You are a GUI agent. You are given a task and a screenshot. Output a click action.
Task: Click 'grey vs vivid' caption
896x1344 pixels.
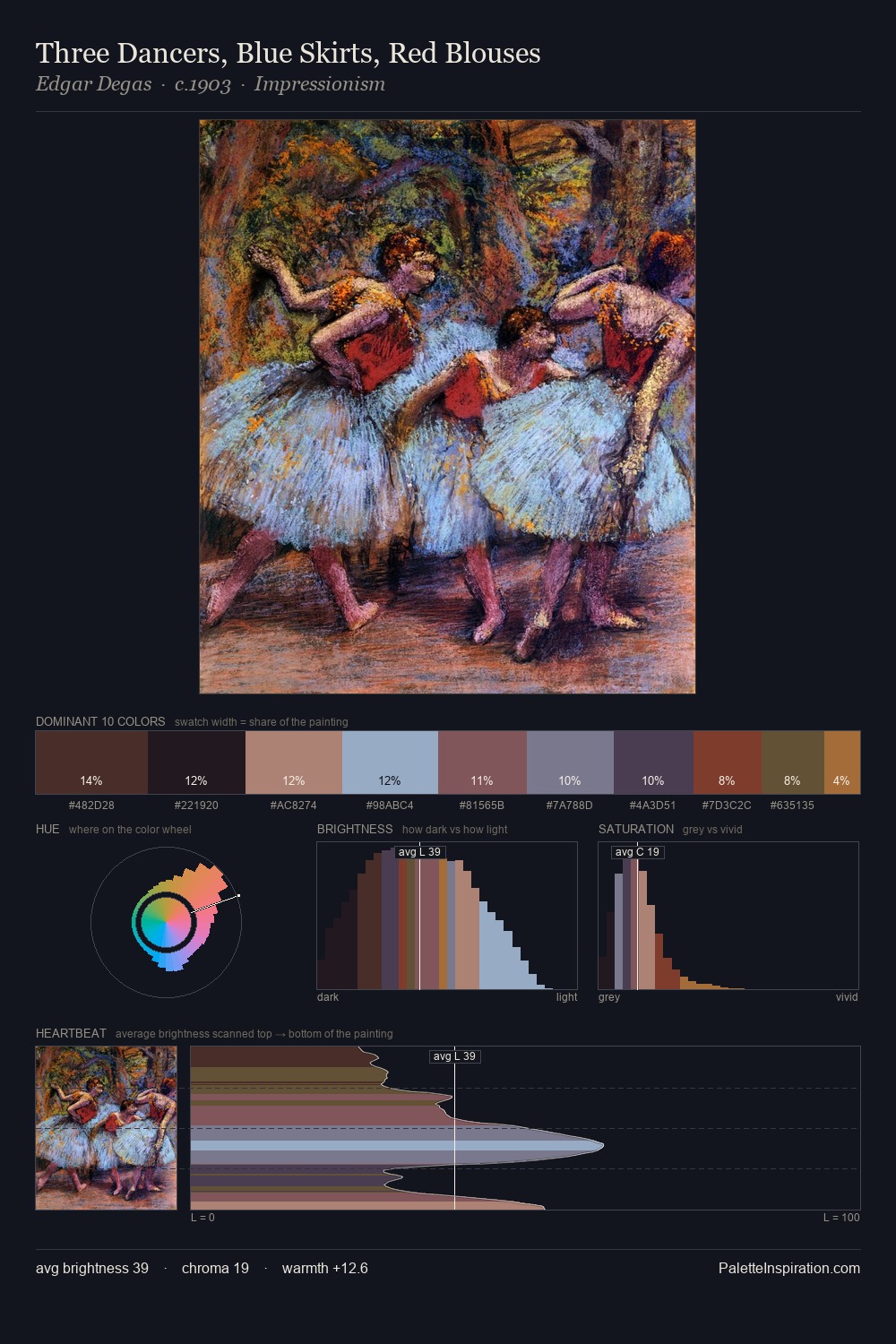click(x=712, y=829)
